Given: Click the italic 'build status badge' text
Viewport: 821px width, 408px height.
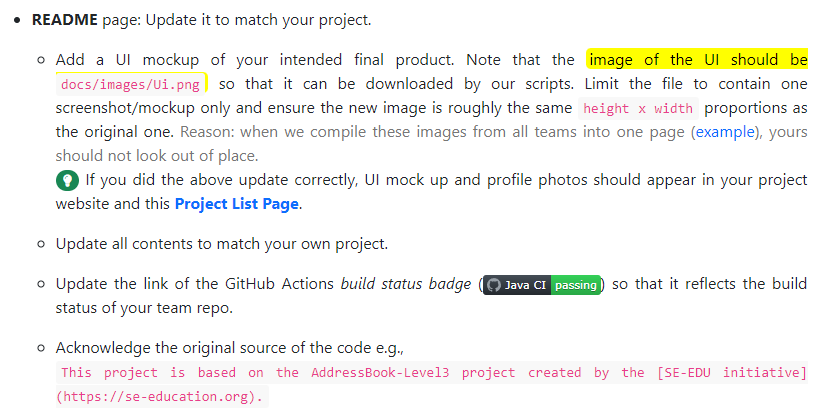Looking at the screenshot, I should pos(406,284).
